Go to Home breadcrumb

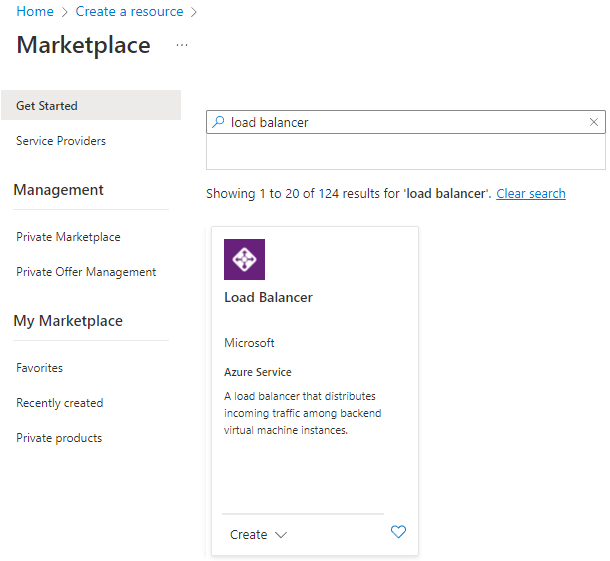[35, 12]
